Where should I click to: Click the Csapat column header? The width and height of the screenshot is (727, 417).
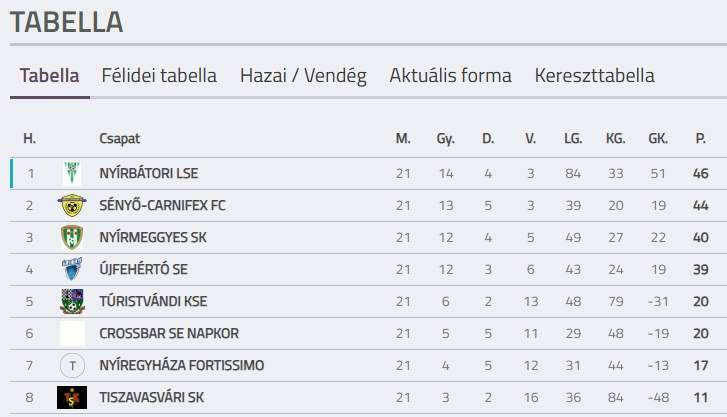click(x=120, y=138)
